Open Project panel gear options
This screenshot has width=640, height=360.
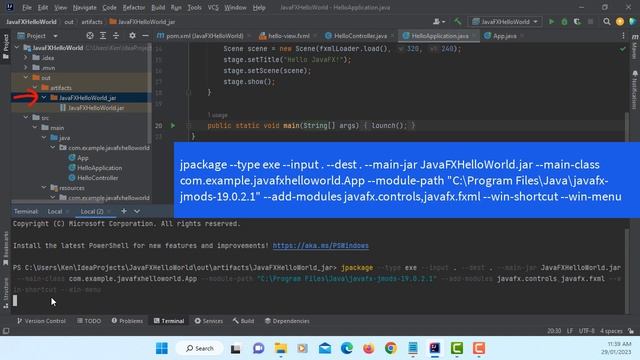132,36
